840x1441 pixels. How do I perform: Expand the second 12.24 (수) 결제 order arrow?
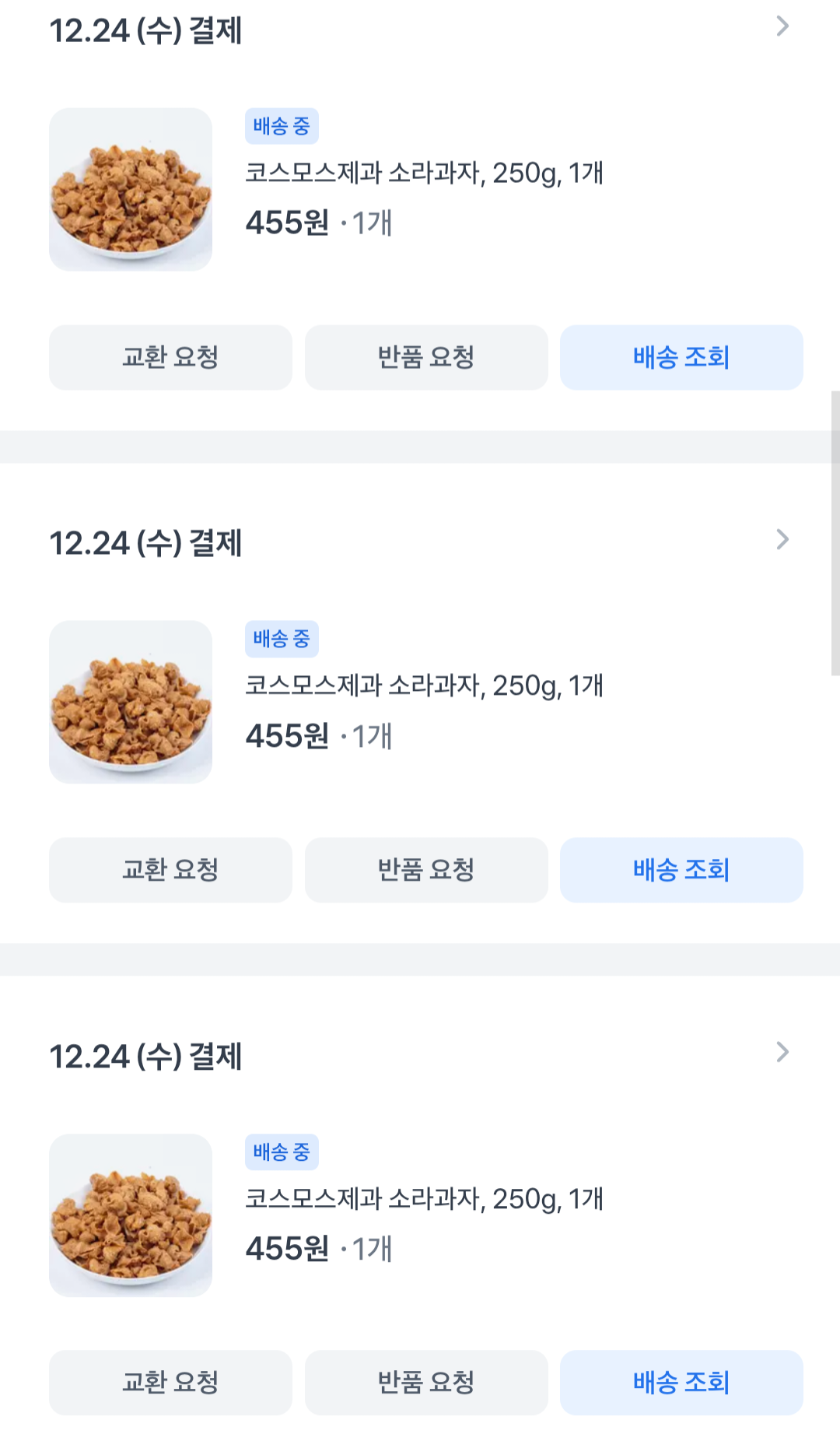[782, 539]
